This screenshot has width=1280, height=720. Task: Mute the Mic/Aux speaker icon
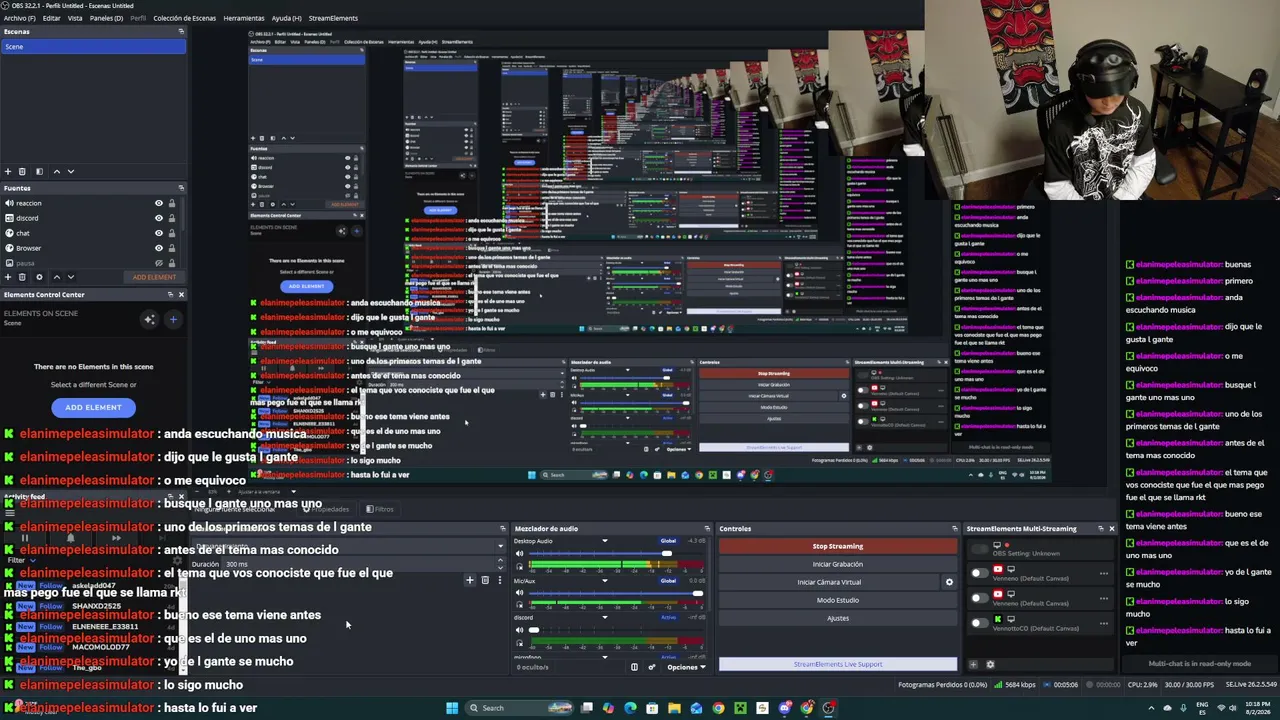click(x=519, y=593)
